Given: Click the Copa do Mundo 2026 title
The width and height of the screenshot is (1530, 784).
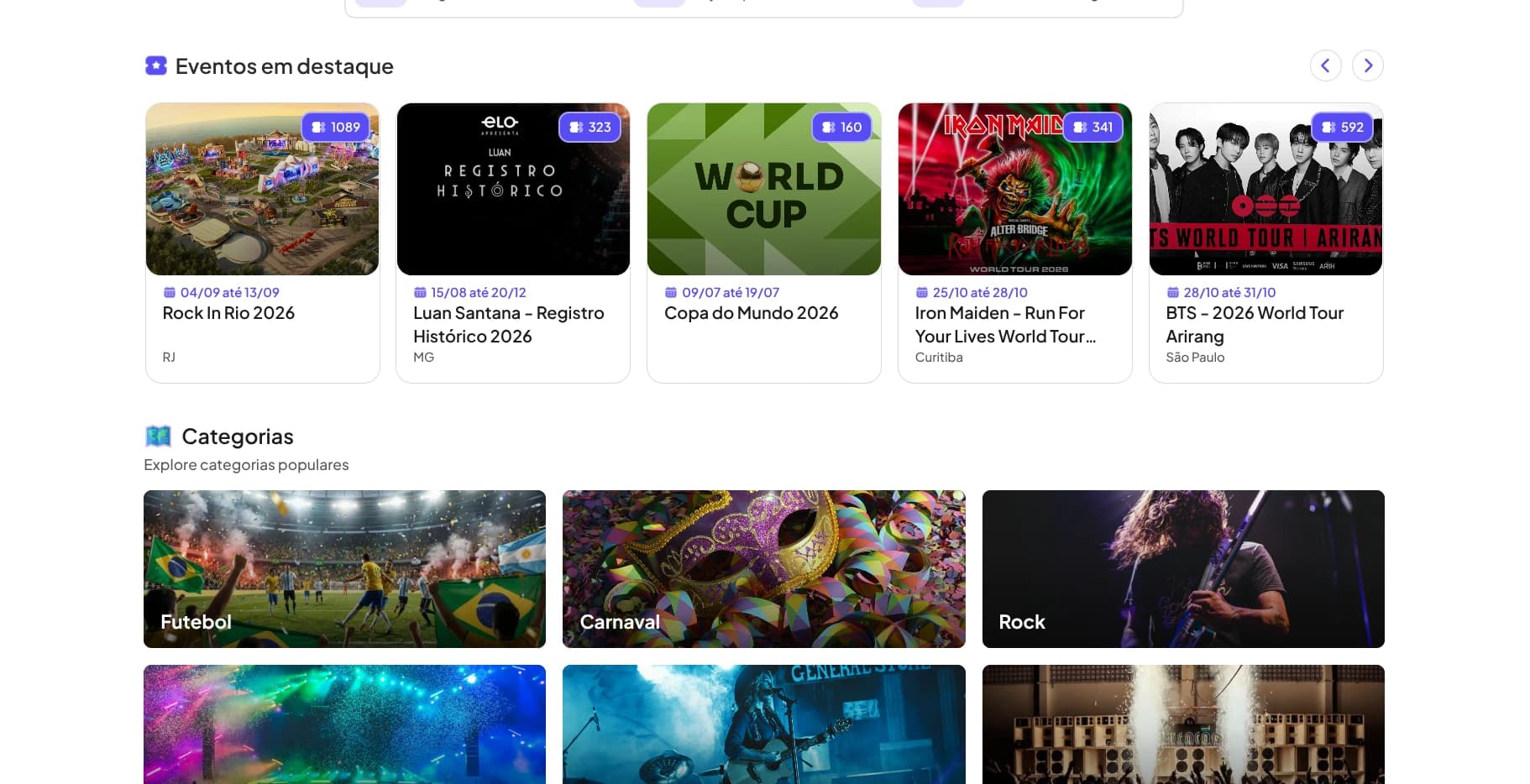Looking at the screenshot, I should click(751, 313).
